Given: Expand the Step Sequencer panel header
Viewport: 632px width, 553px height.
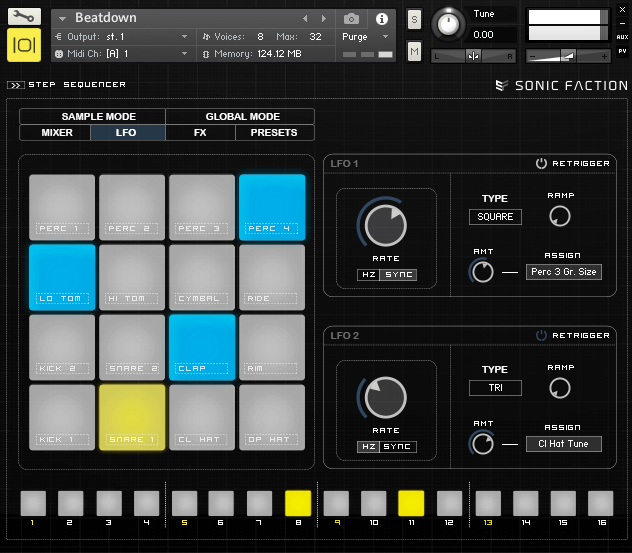Looking at the screenshot, I should [16, 85].
